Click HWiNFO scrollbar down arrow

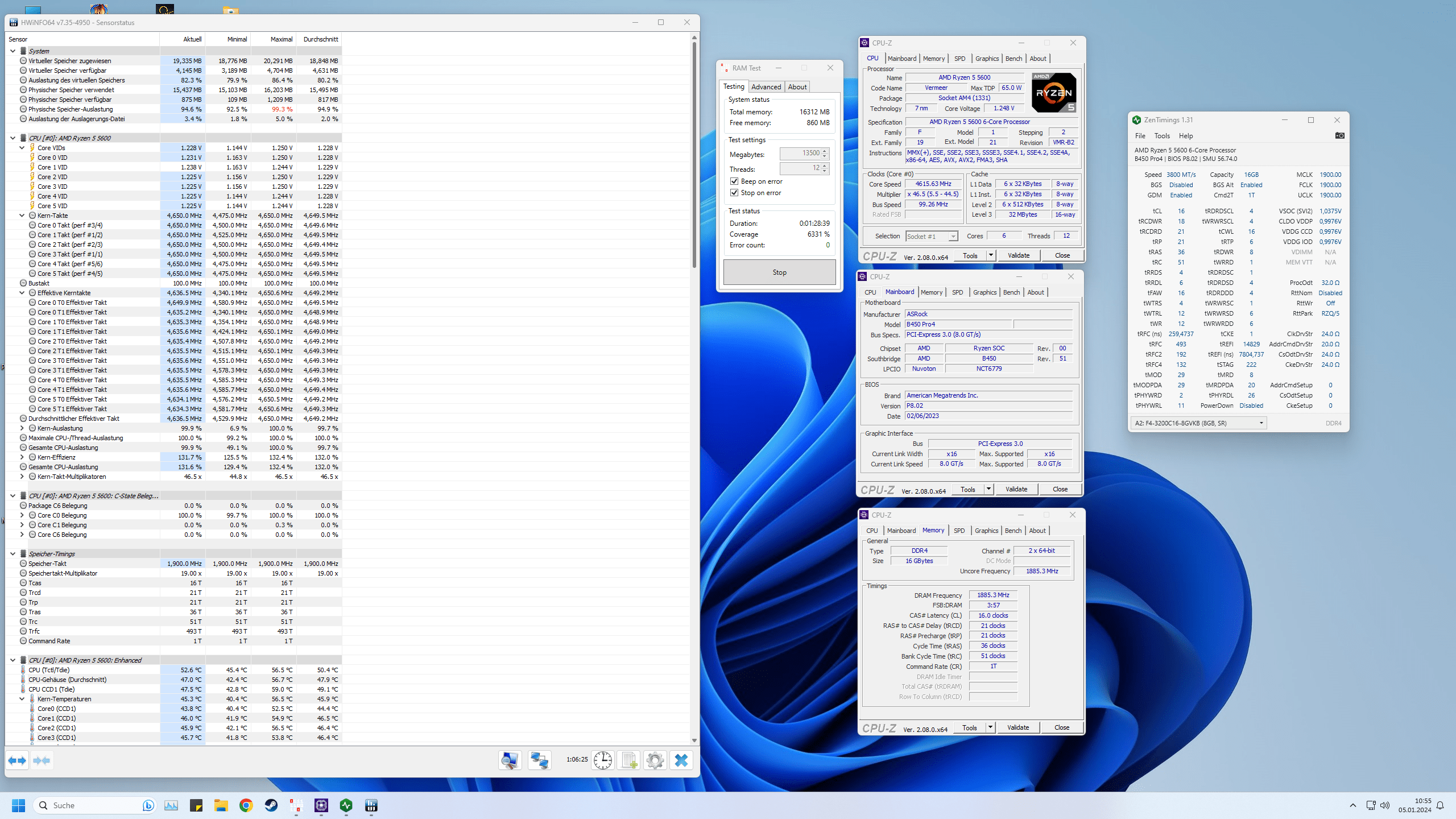[x=694, y=741]
